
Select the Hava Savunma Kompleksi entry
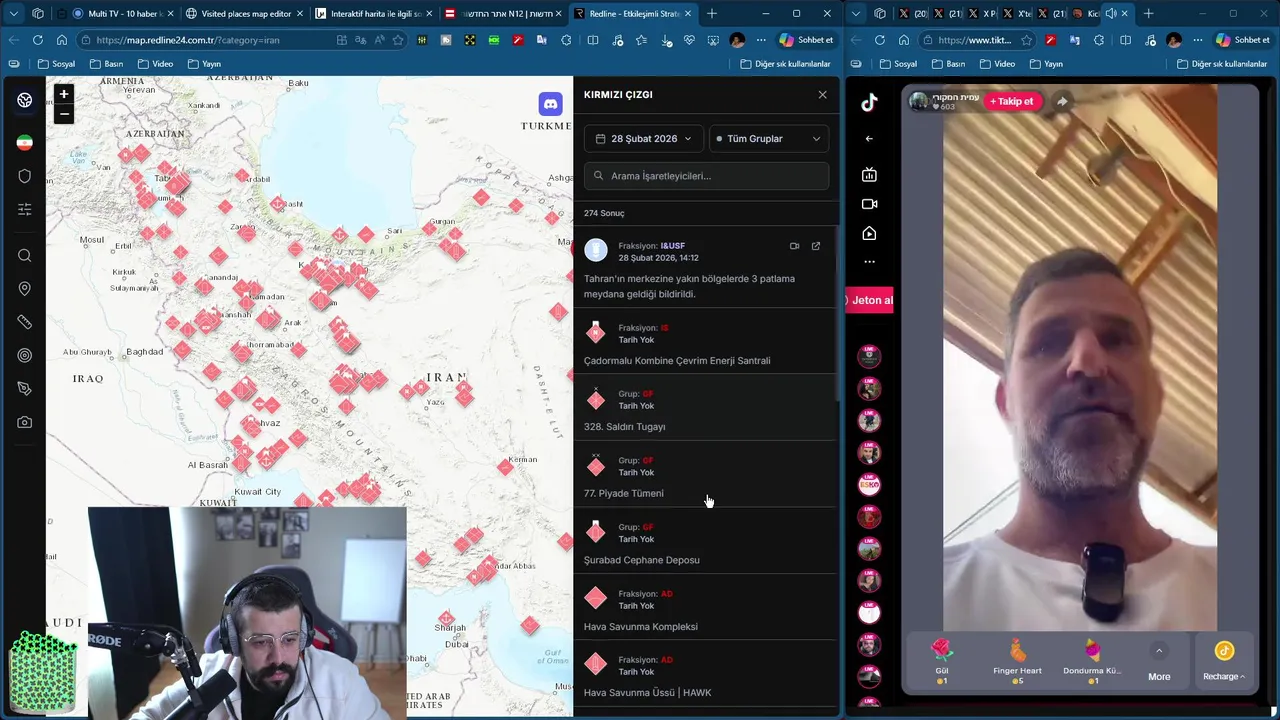coord(706,608)
